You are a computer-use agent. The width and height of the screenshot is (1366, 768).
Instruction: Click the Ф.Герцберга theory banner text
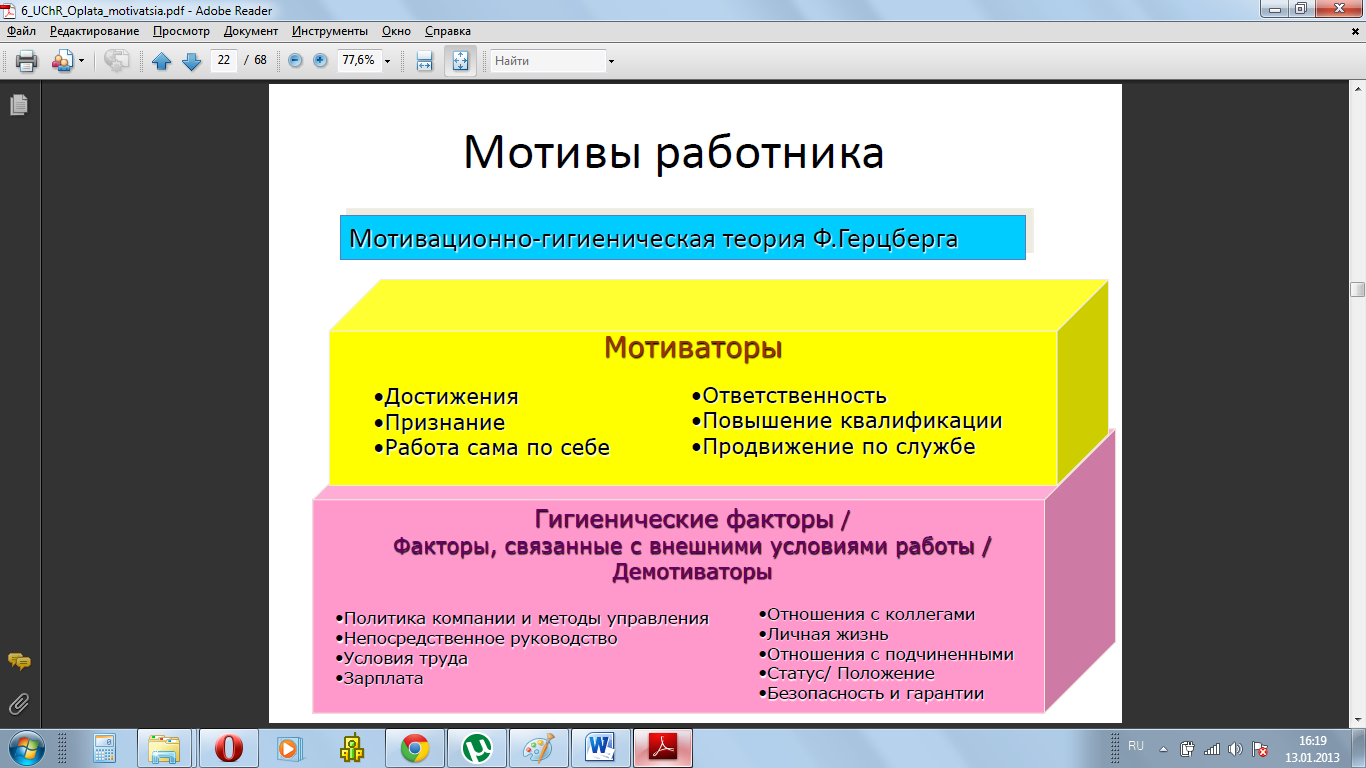654,239
